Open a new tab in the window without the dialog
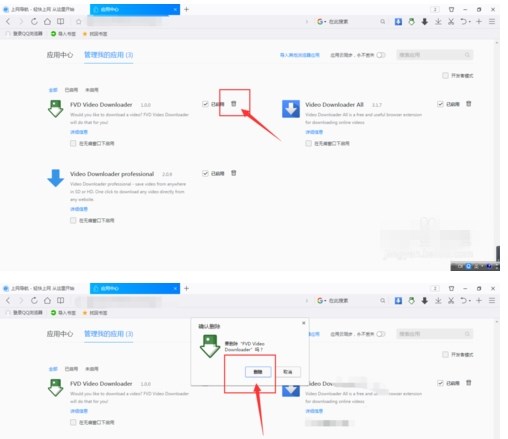Screen dimensions: 508x439 point(186,9)
